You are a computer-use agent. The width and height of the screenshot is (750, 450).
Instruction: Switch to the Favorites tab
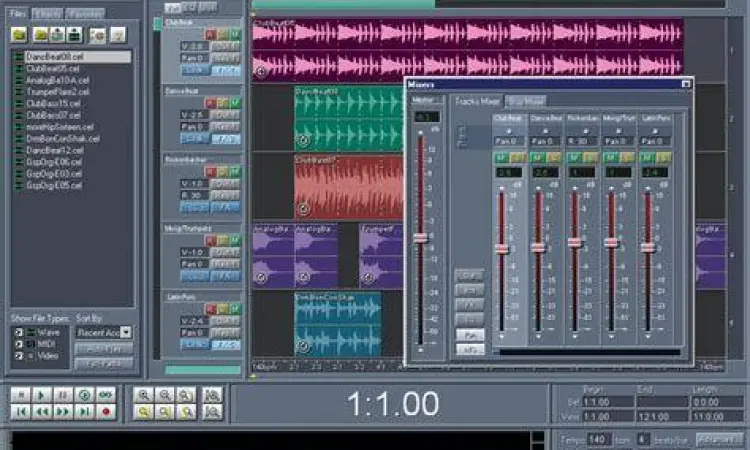point(85,13)
